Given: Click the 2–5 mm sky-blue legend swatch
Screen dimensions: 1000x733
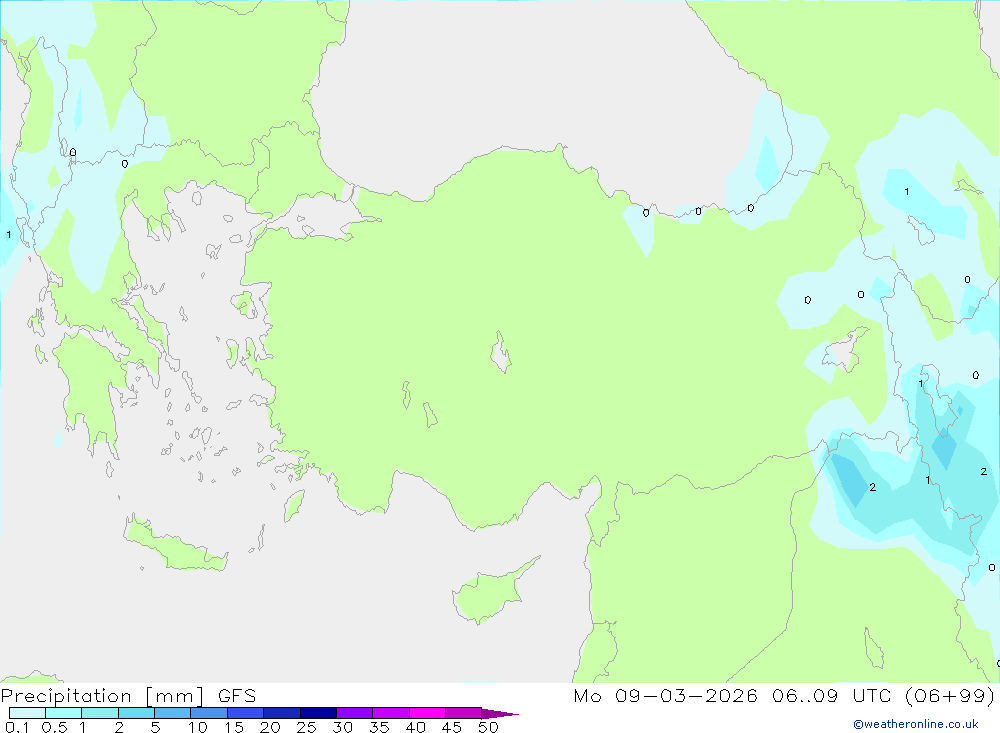Looking at the screenshot, I should point(136,713).
